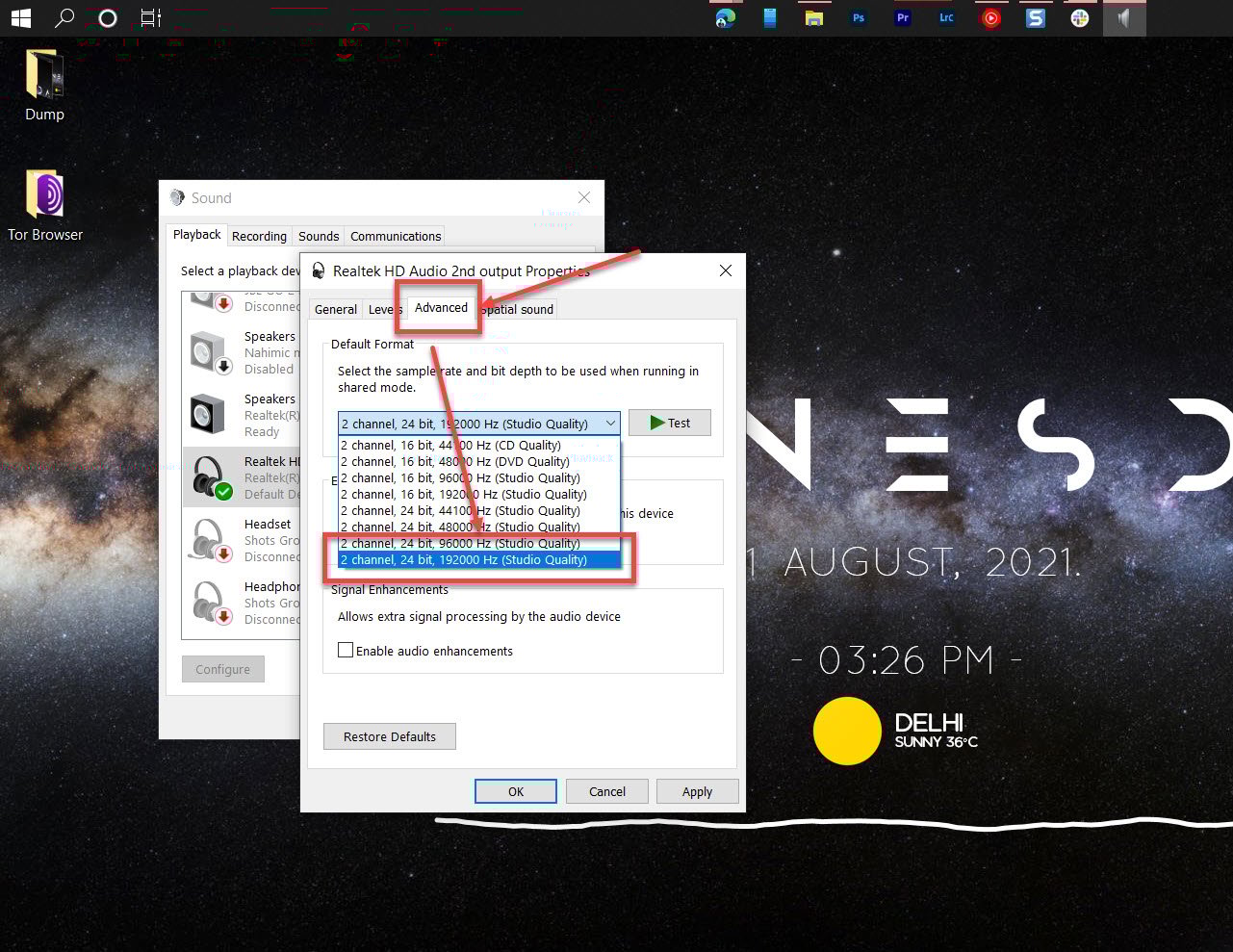Launch Cortana from the taskbar

coord(108,17)
